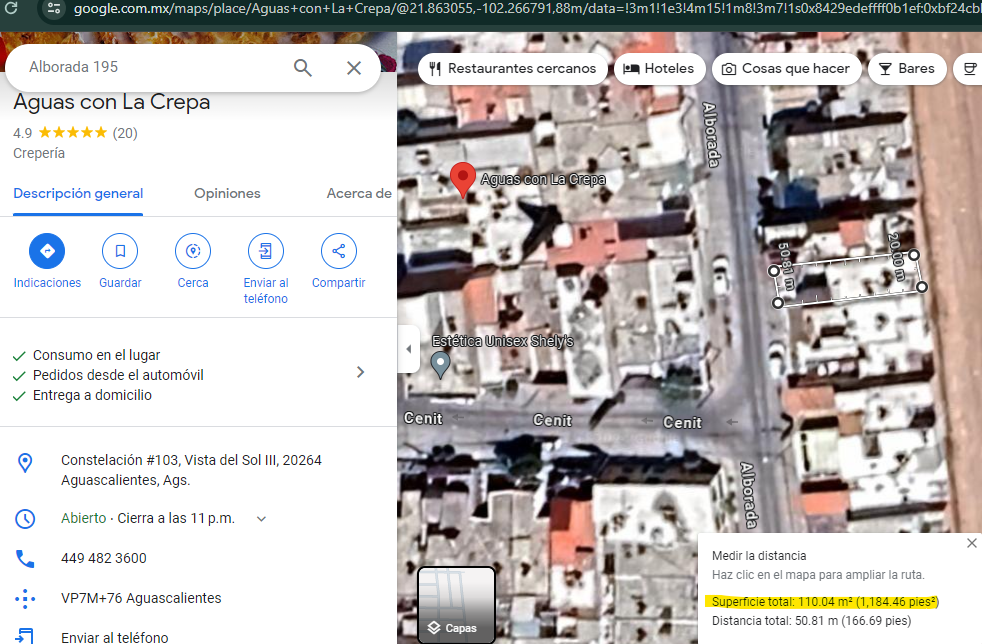
Task: Open the Capas layers thumbnail
Action: [456, 604]
